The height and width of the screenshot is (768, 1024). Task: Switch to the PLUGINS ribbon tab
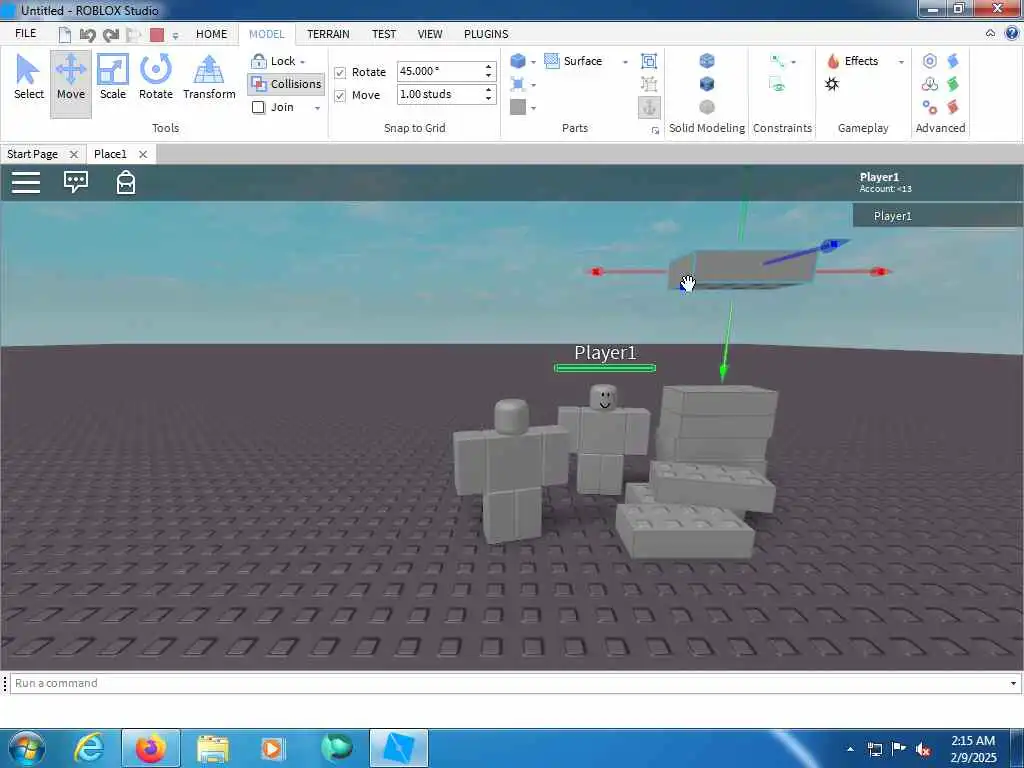486,34
